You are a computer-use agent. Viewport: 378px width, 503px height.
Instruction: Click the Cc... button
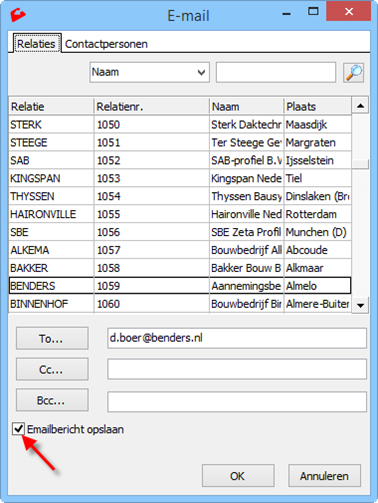pyautogui.click(x=52, y=369)
